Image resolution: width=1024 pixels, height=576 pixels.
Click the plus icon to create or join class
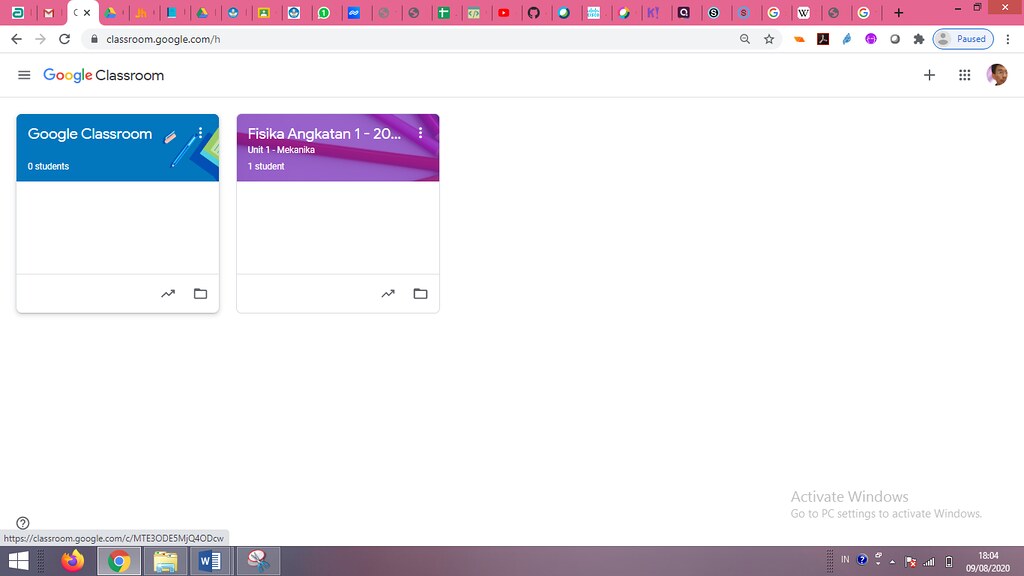click(x=929, y=75)
